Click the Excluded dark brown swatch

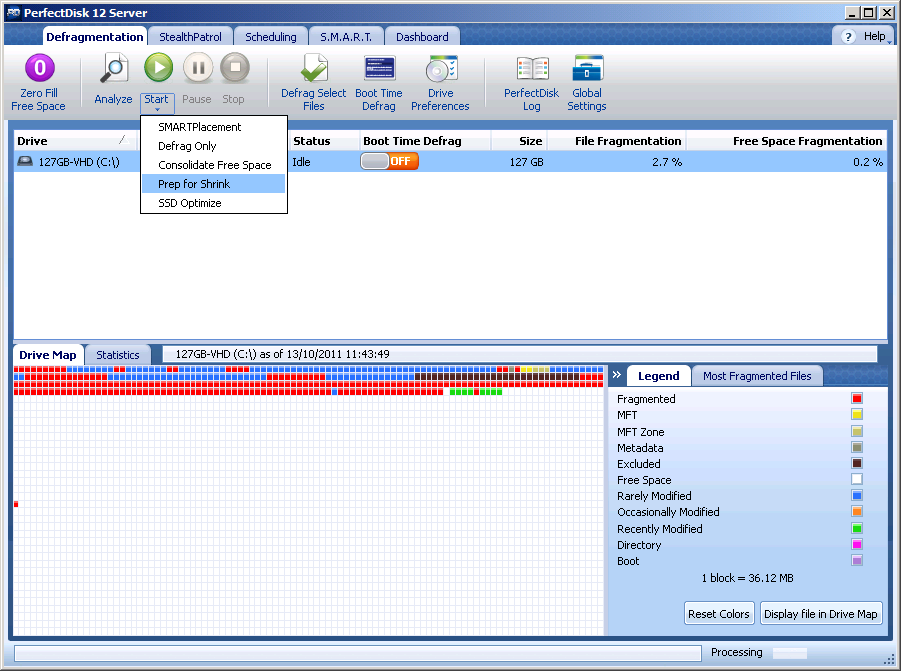click(857, 463)
